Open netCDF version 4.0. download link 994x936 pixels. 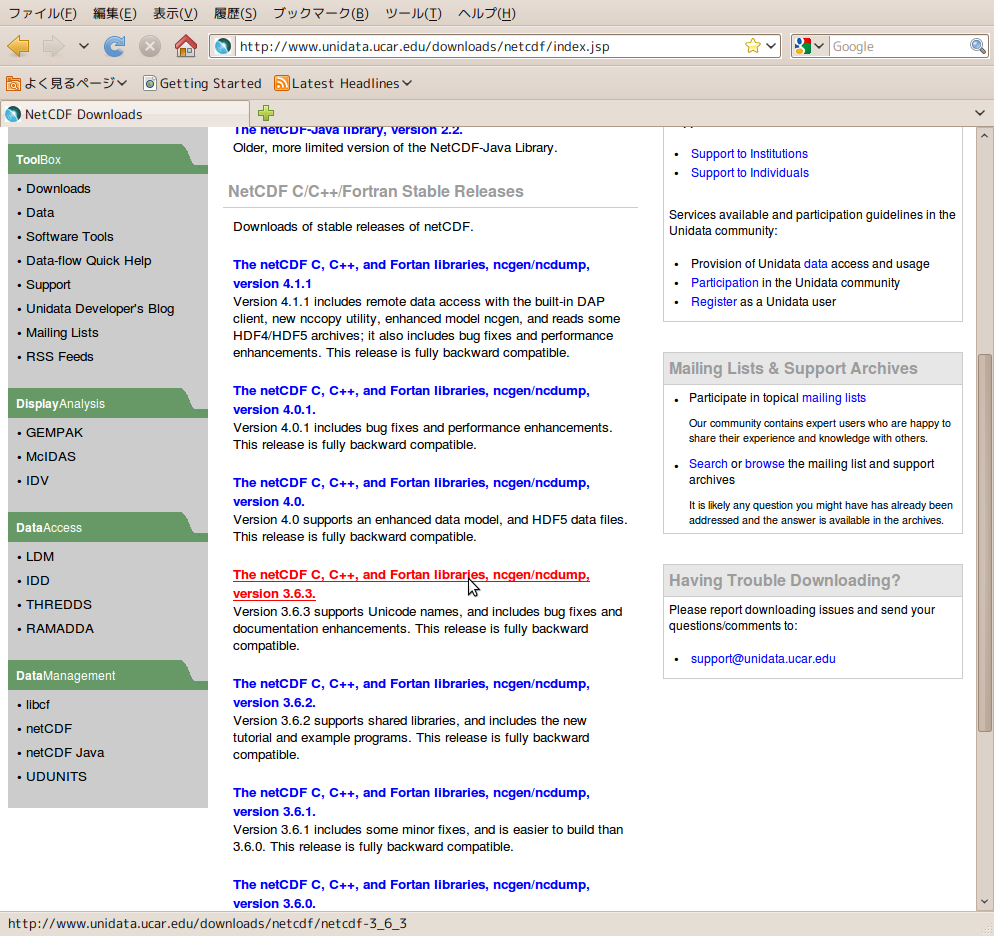point(411,492)
